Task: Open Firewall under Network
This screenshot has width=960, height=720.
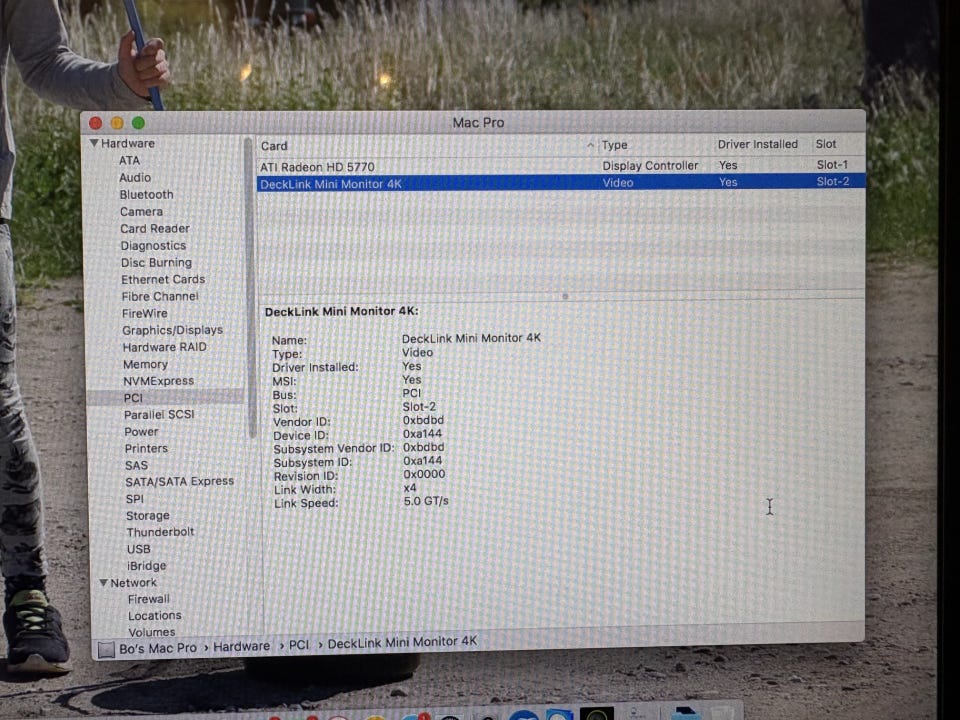Action: coord(149,599)
